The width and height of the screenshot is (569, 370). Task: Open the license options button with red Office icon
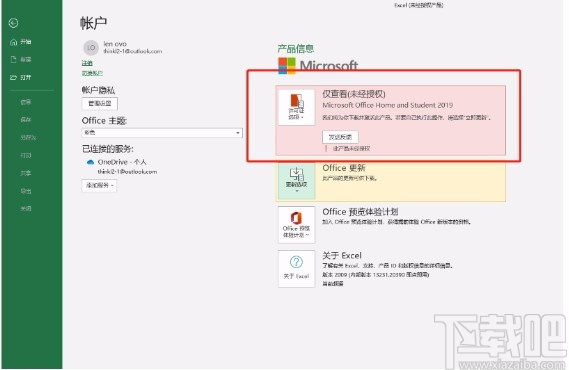point(296,107)
